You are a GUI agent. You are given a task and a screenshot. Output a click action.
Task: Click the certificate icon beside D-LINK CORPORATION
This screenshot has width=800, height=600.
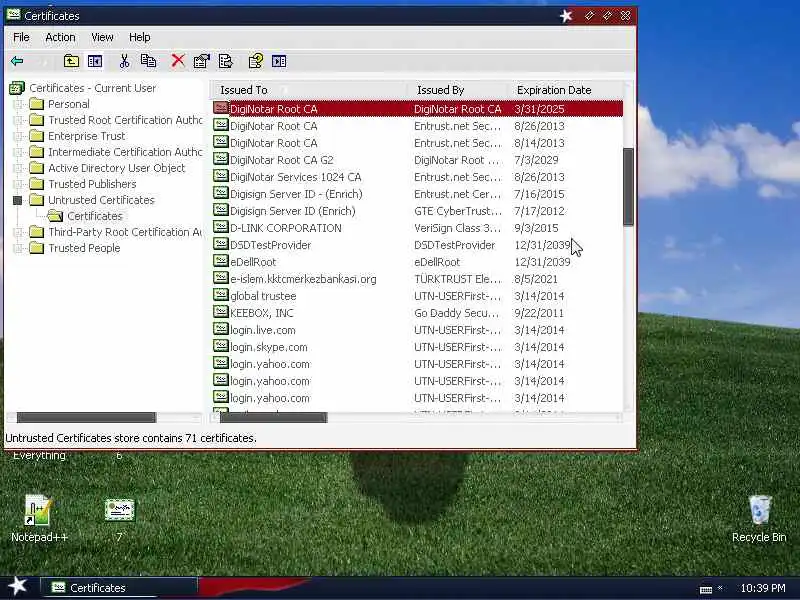coord(220,227)
